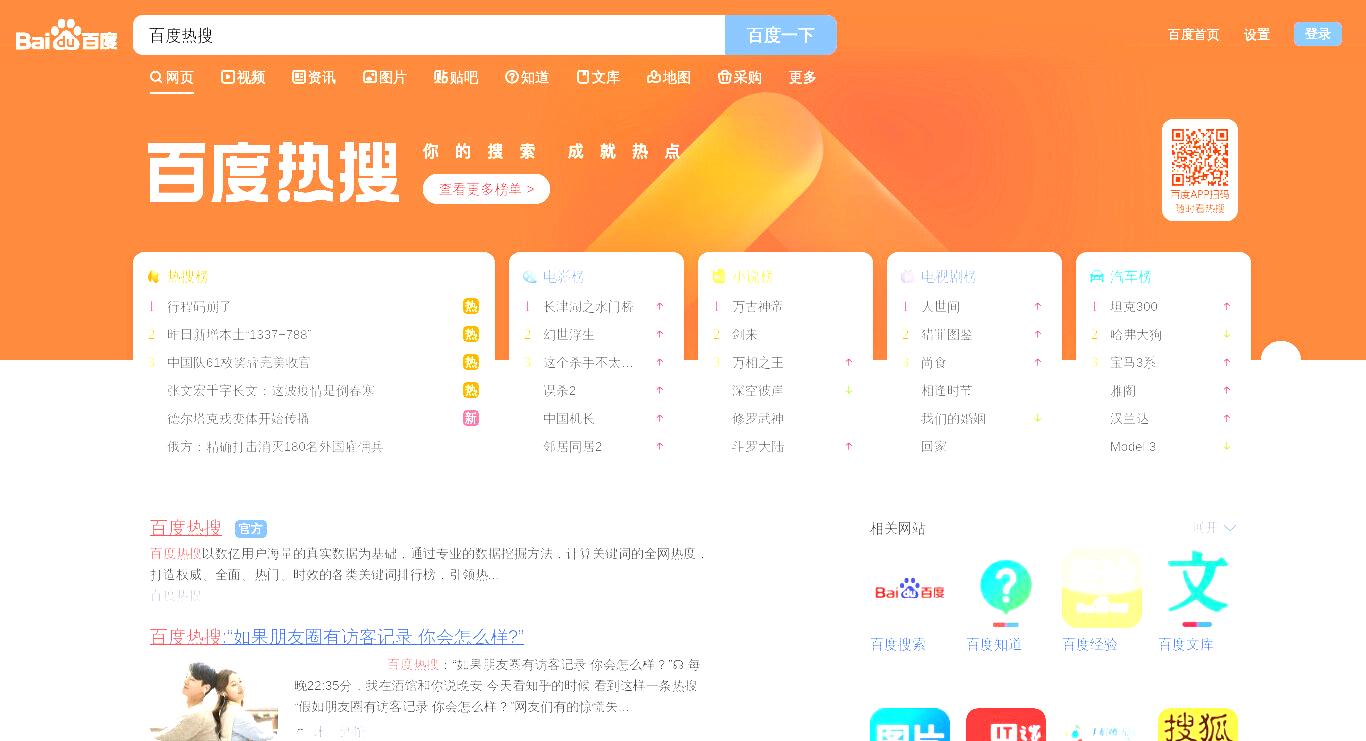Click the down arrow beside 我们的婚姻
Screen dimensions: 1366x741
click(1038, 418)
